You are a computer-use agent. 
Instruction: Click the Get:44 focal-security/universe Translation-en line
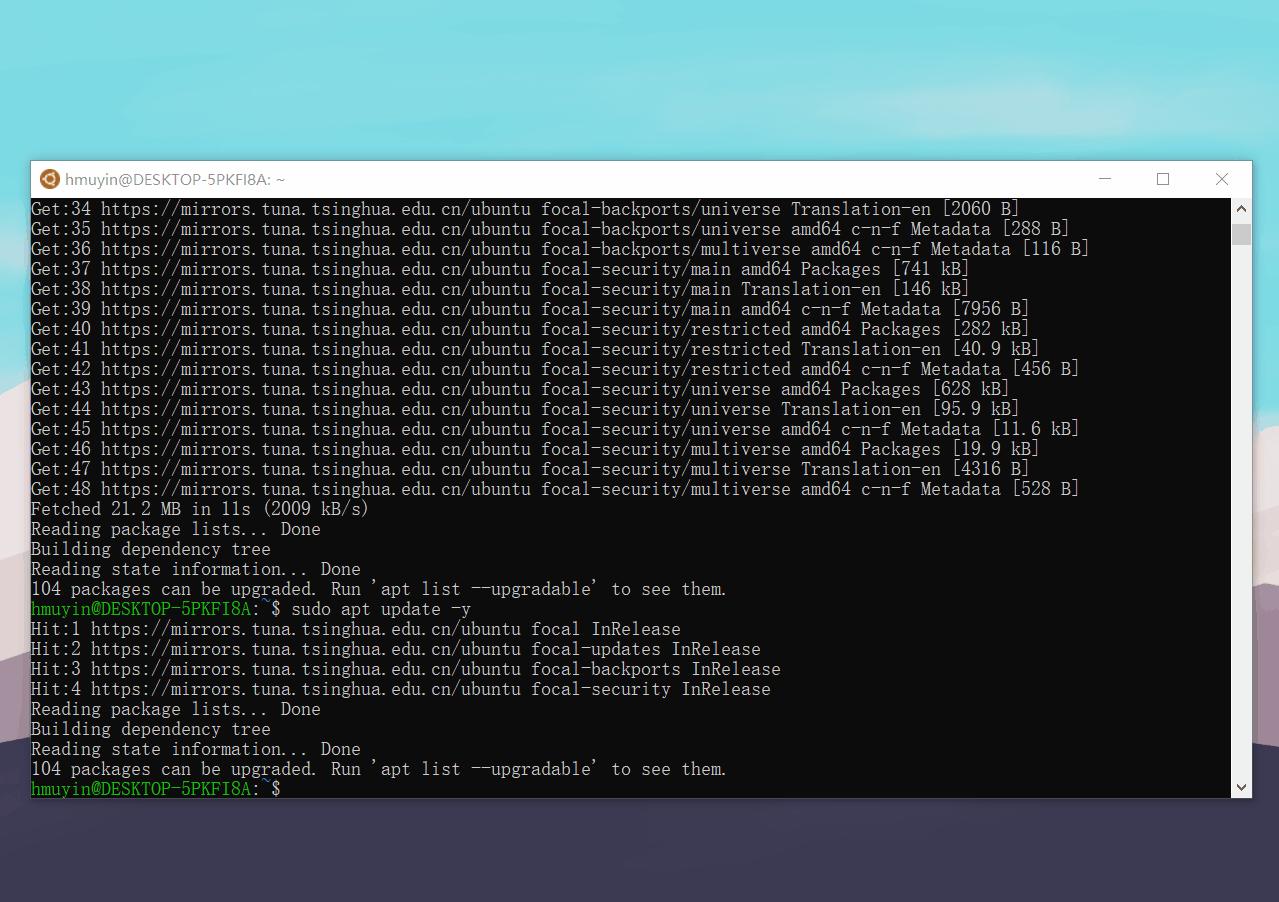525,409
